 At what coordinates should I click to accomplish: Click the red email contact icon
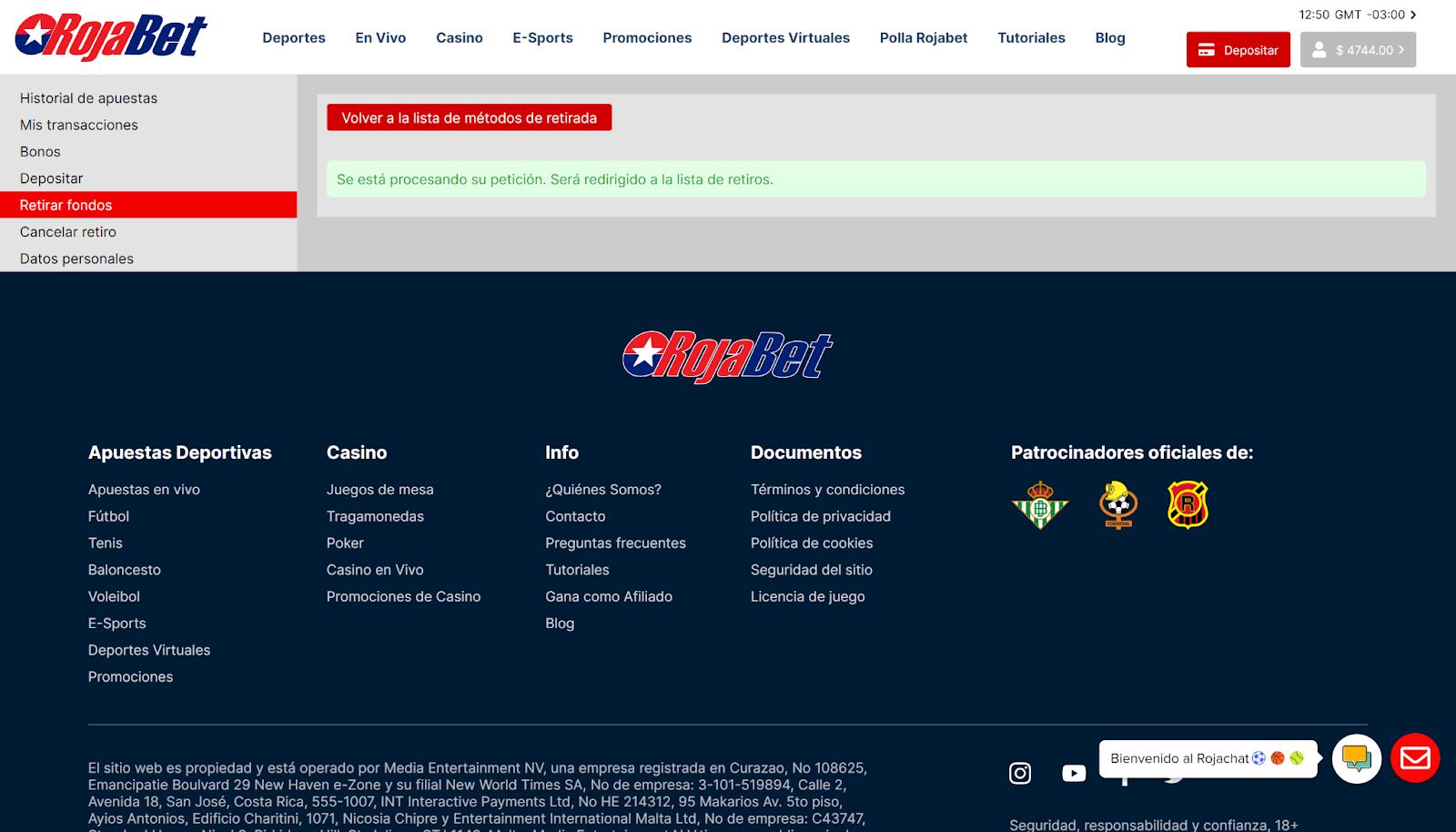(1415, 758)
